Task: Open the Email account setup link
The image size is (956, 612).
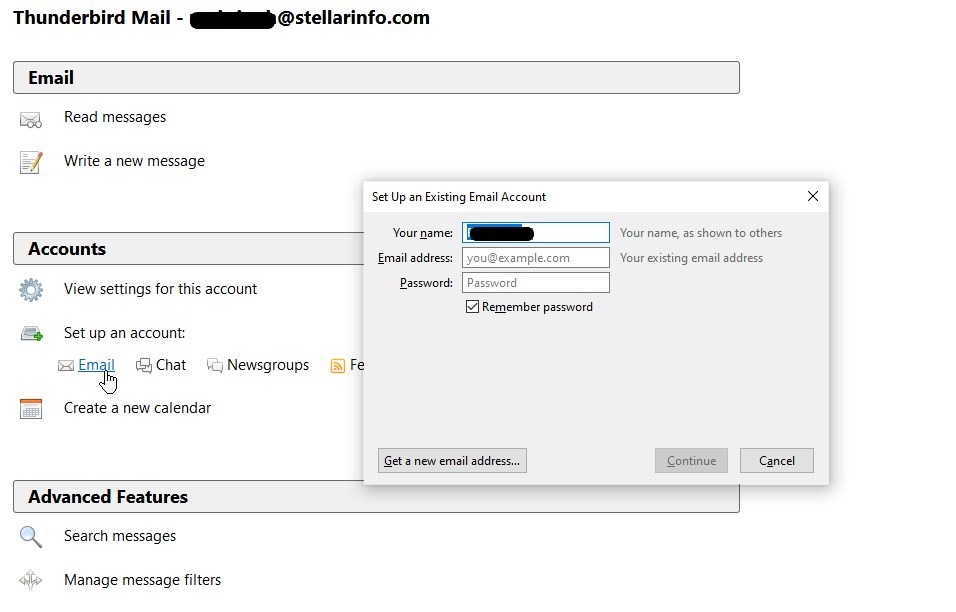Action: tap(96, 365)
